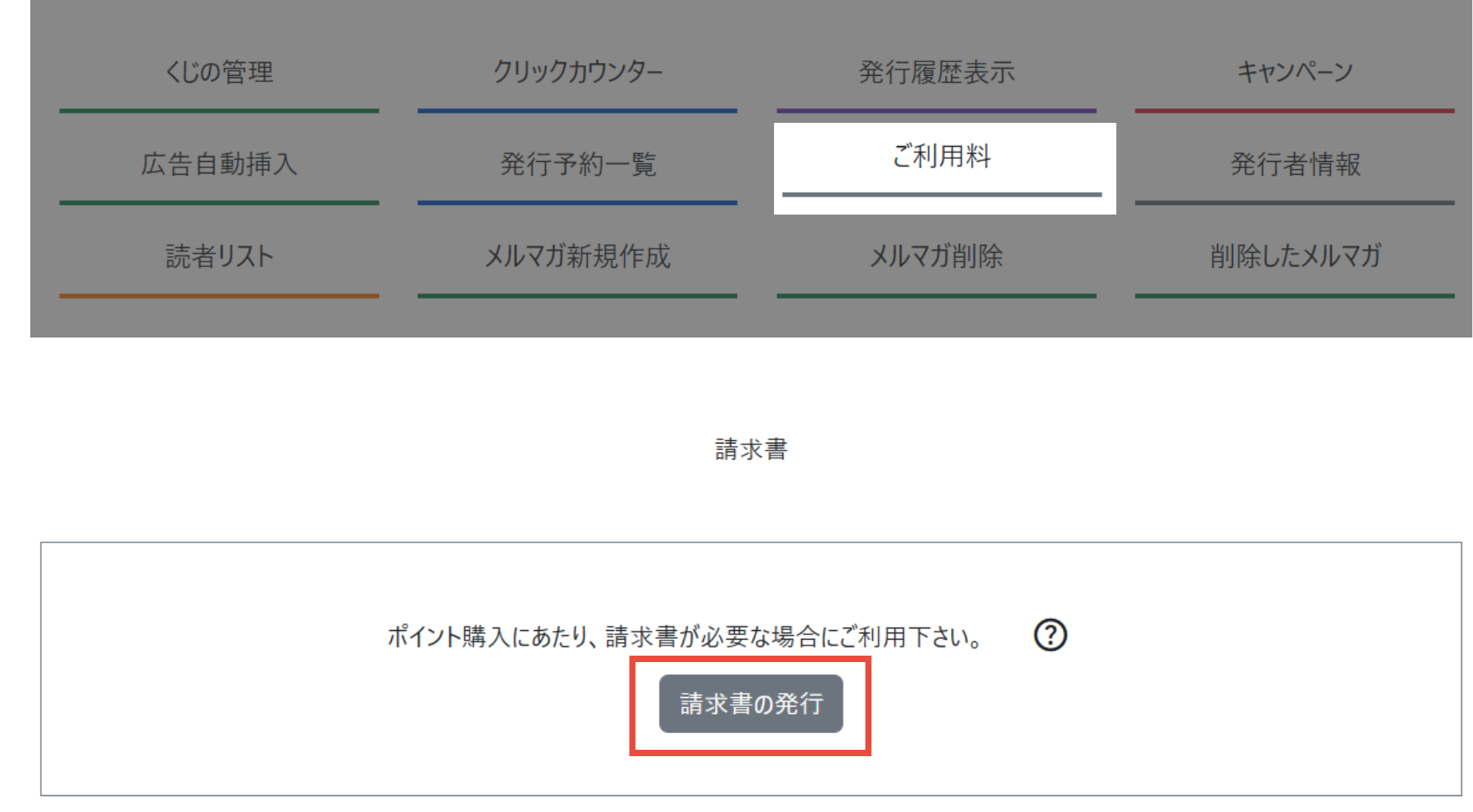The height and width of the screenshot is (812, 1473).
Task: Click the blue underline below クリックカウンター
Action: click(578, 111)
